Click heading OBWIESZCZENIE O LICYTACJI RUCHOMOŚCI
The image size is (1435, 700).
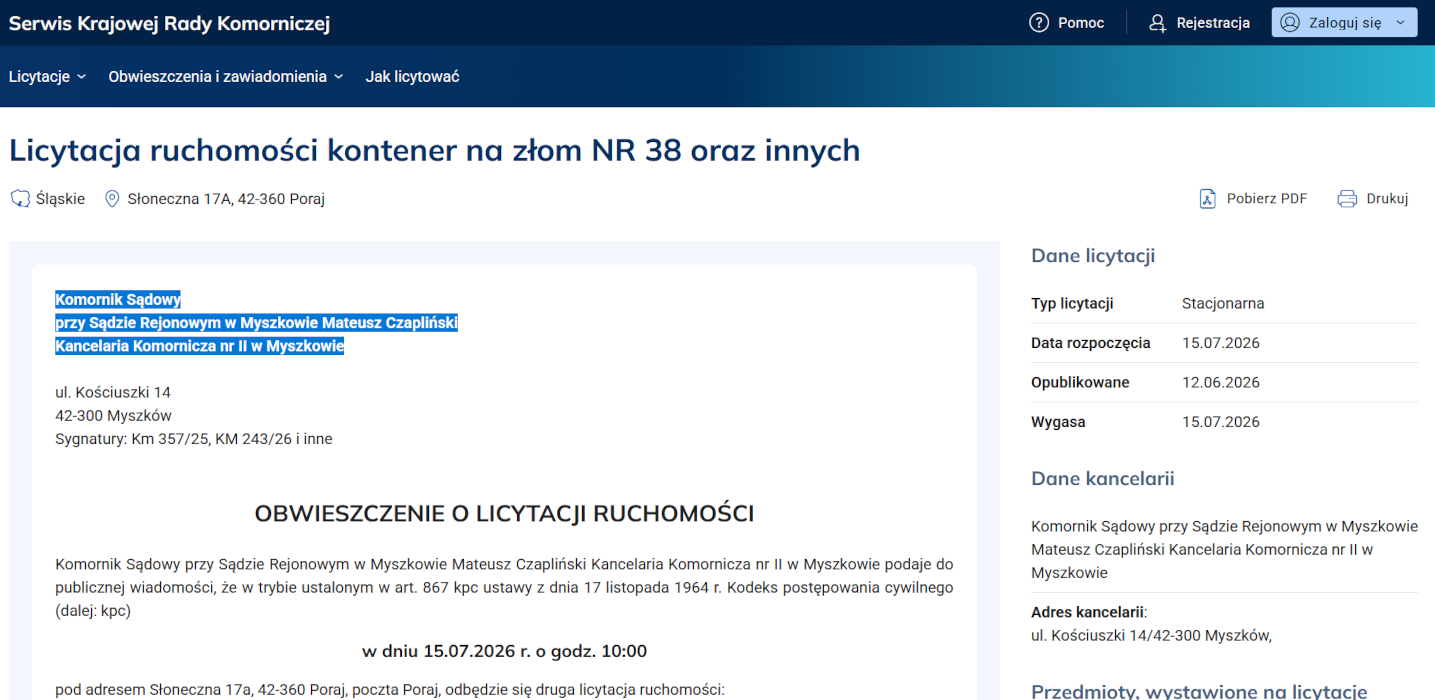click(504, 514)
